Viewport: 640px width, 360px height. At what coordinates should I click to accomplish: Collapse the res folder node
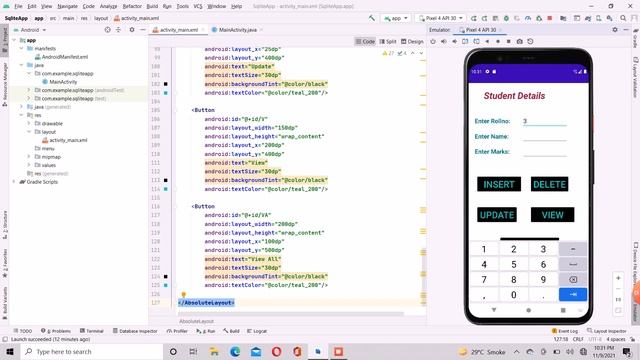(21, 115)
